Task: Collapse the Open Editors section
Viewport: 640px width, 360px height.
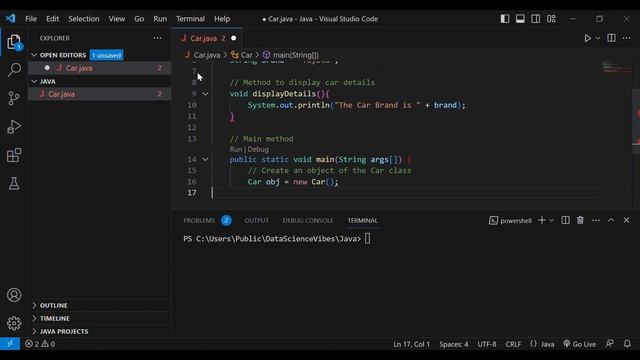Action: coord(34,55)
